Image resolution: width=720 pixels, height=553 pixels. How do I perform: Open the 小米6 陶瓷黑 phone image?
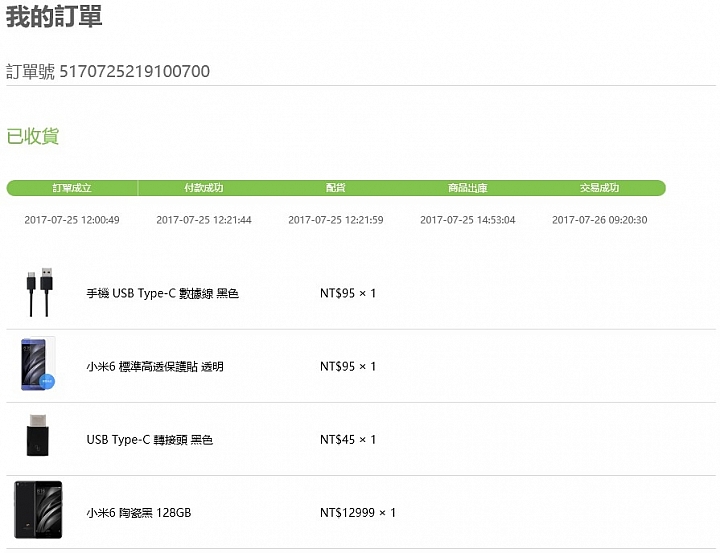pyautogui.click(x=38, y=510)
